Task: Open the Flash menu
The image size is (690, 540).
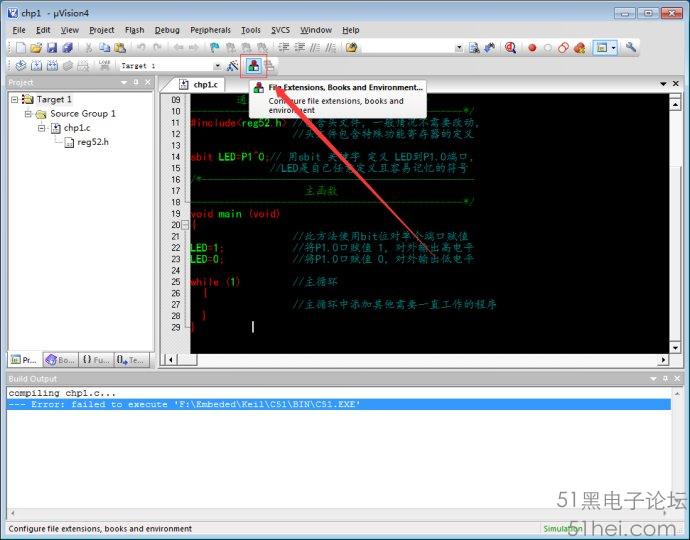Action: pos(134,30)
